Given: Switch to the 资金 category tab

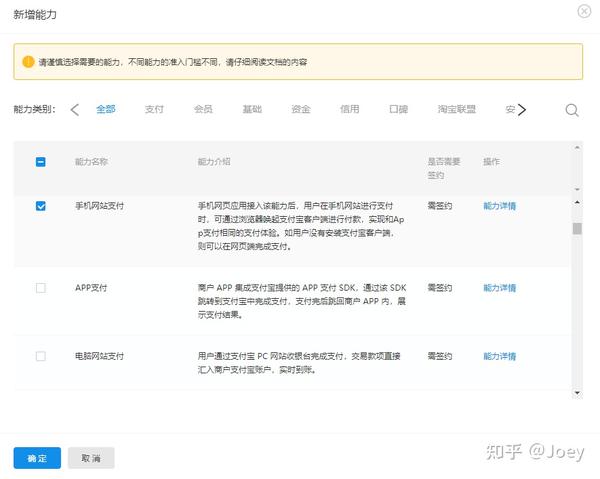Looking at the screenshot, I should tap(301, 109).
